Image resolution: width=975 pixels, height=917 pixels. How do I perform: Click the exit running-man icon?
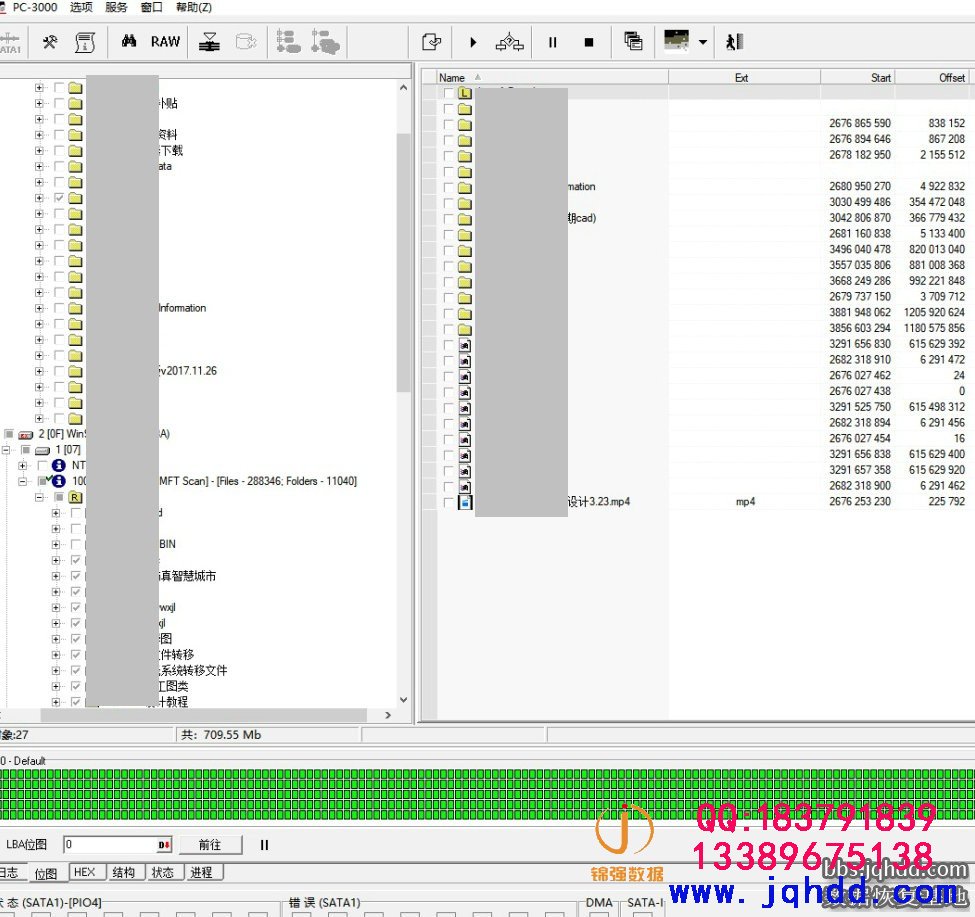tap(734, 42)
